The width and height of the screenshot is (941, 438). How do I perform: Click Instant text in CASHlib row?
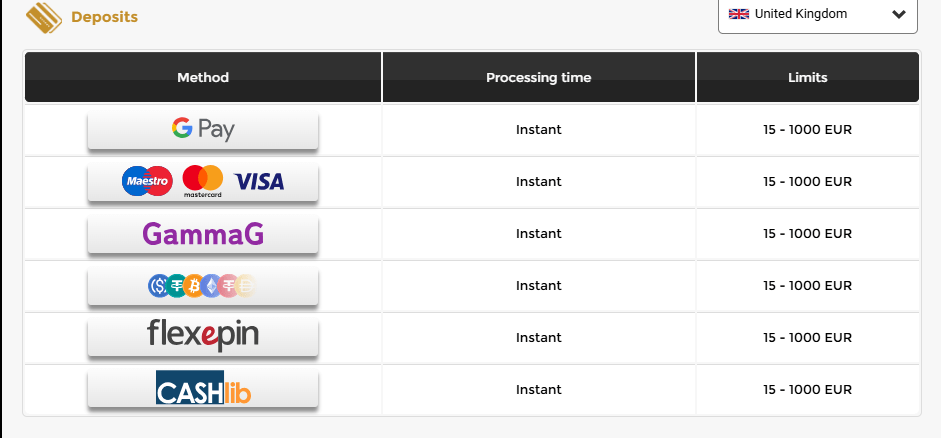[x=539, y=389]
